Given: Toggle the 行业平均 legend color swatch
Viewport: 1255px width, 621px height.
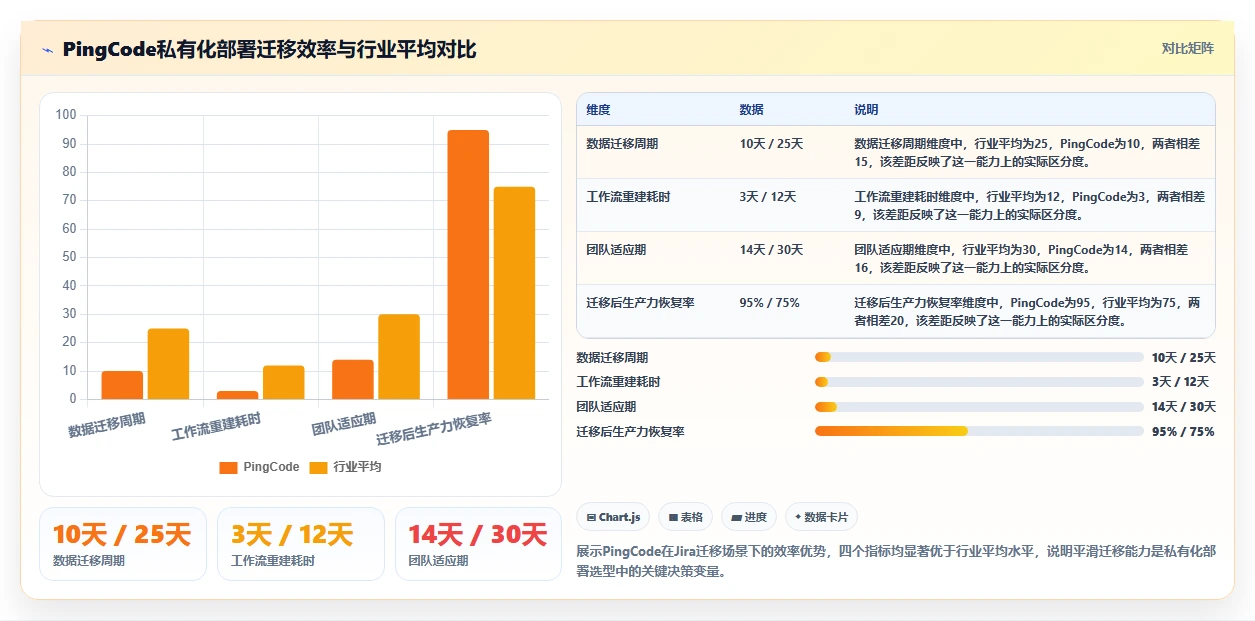Looking at the screenshot, I should click(x=318, y=467).
